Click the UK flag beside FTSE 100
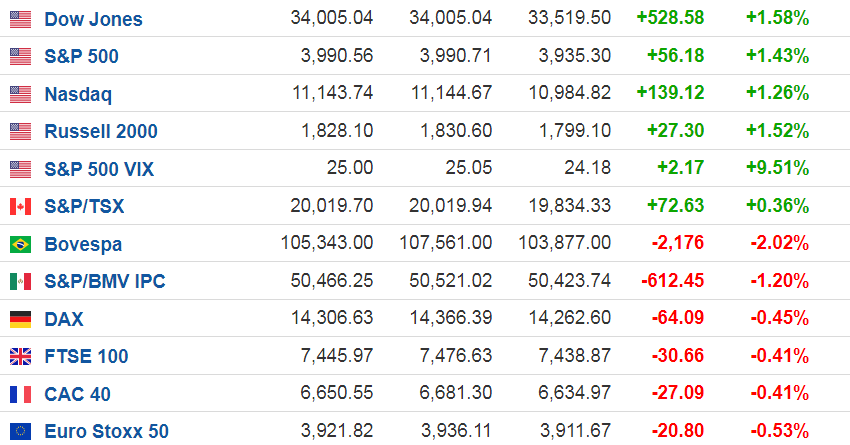The height and width of the screenshot is (445, 850). click(x=20, y=357)
